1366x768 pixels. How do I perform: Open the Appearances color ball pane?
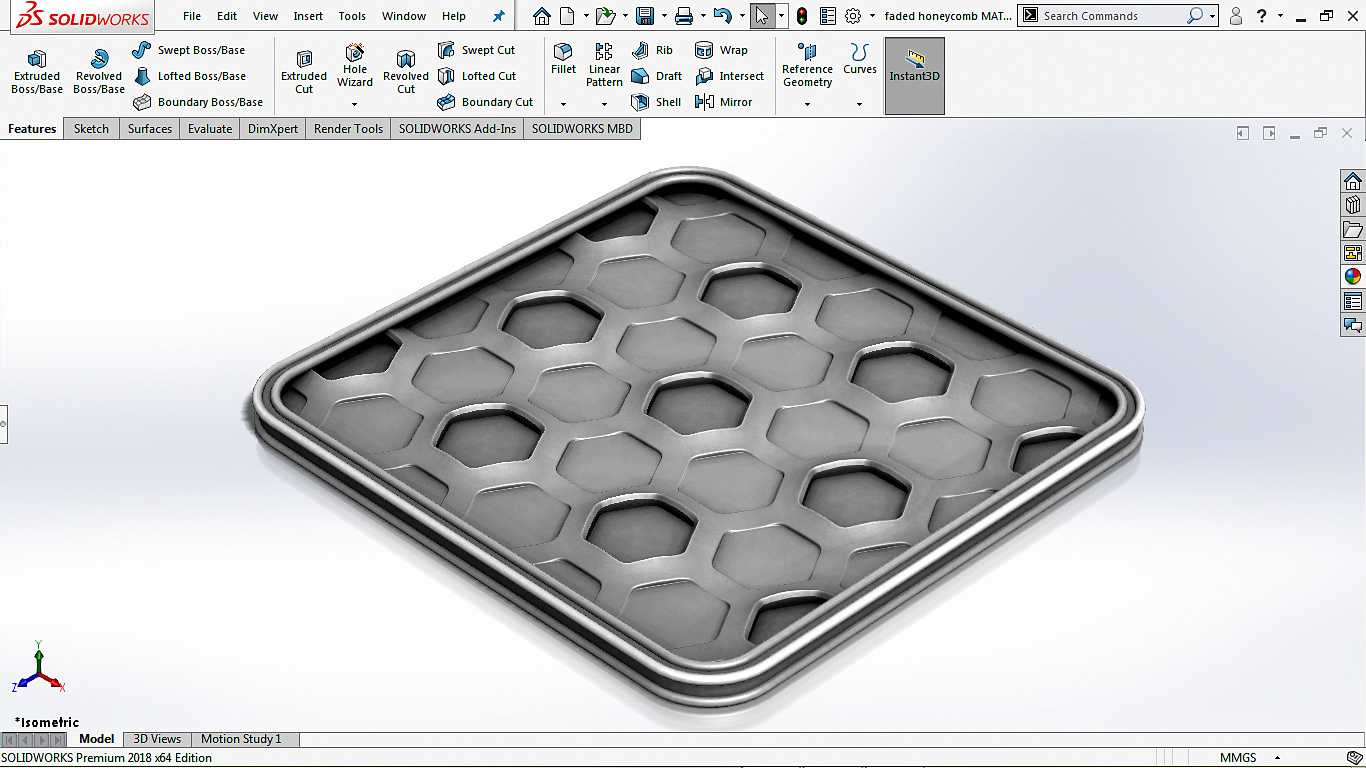click(x=1353, y=277)
